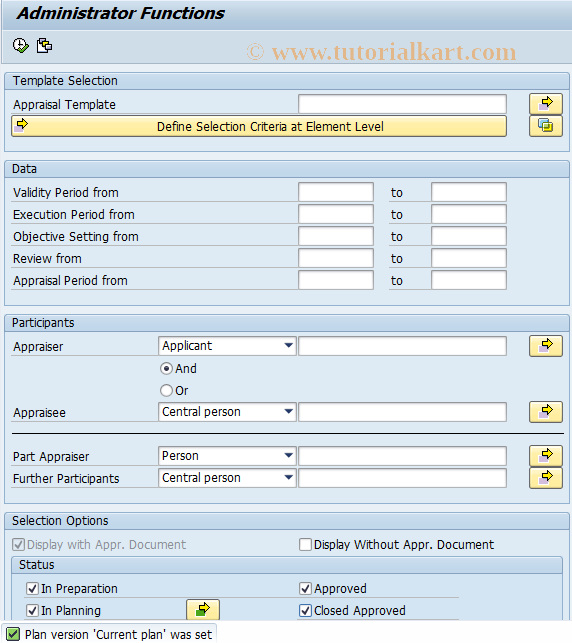Image resolution: width=572 pixels, height=643 pixels.
Task: Click the Objective Setting from date field
Action: click(336, 236)
